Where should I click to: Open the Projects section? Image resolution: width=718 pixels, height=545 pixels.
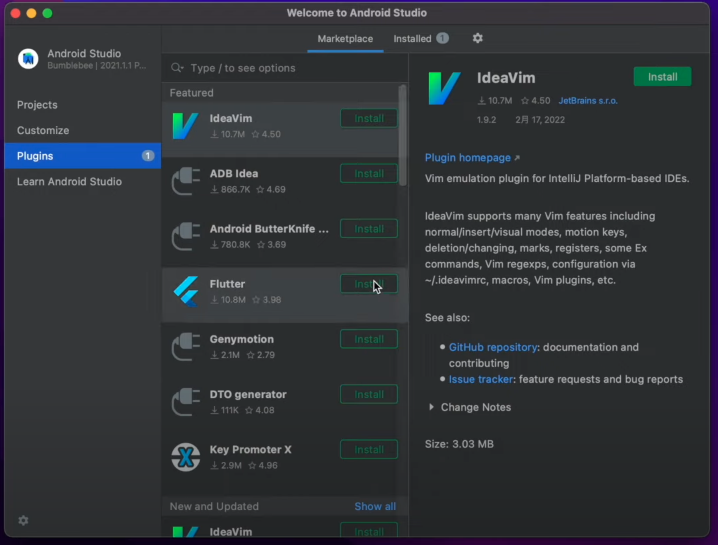(37, 105)
